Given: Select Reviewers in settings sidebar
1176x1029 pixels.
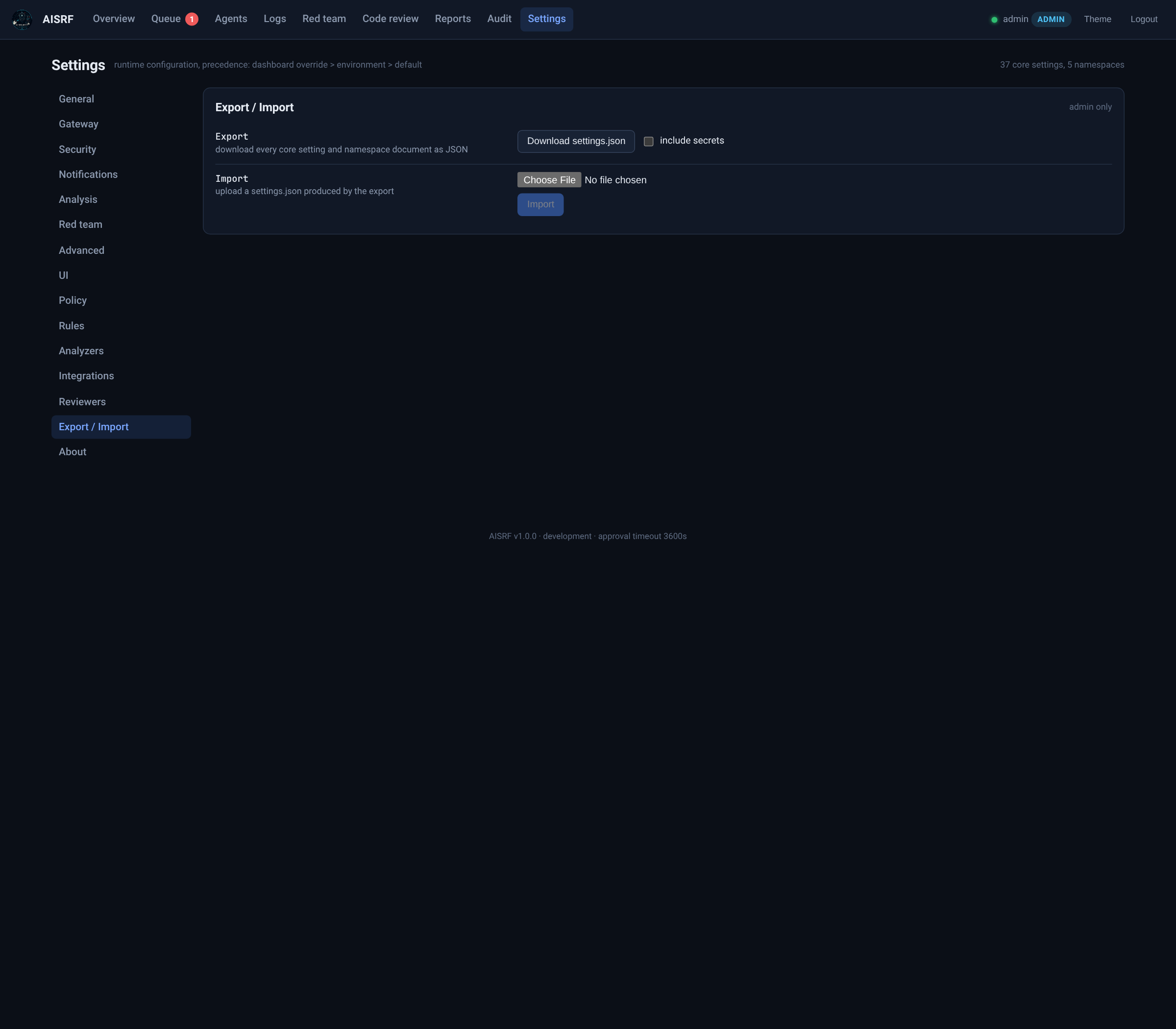Looking at the screenshot, I should pos(121,402).
